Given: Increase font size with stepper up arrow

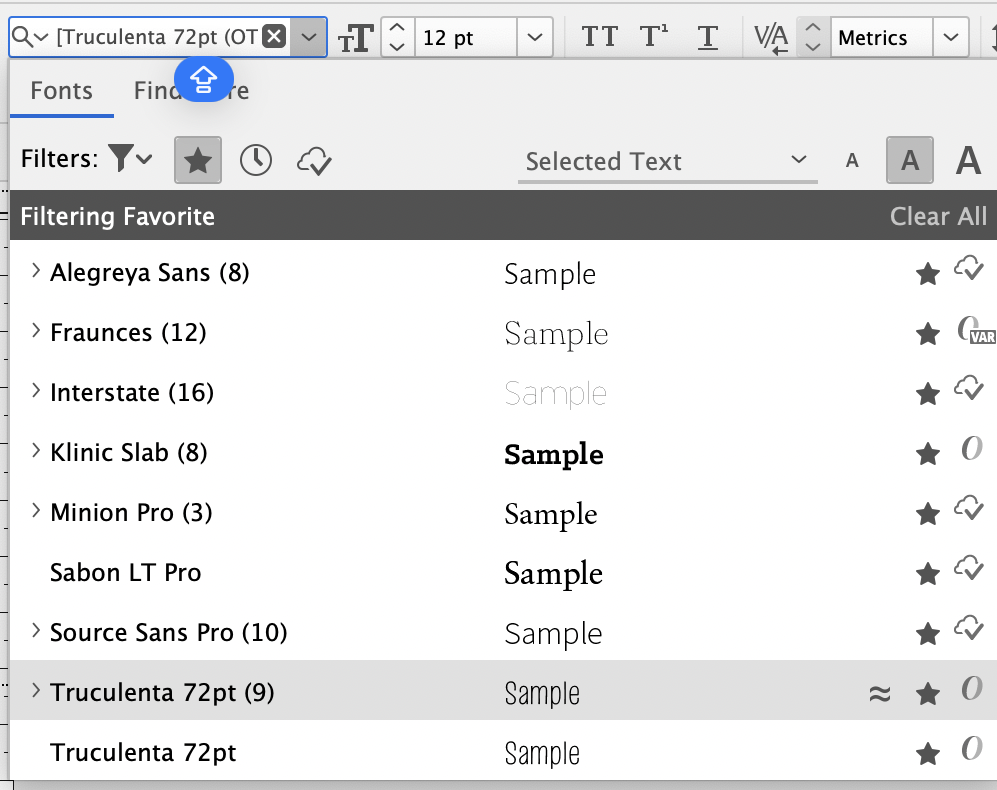Looking at the screenshot, I should point(397,27).
